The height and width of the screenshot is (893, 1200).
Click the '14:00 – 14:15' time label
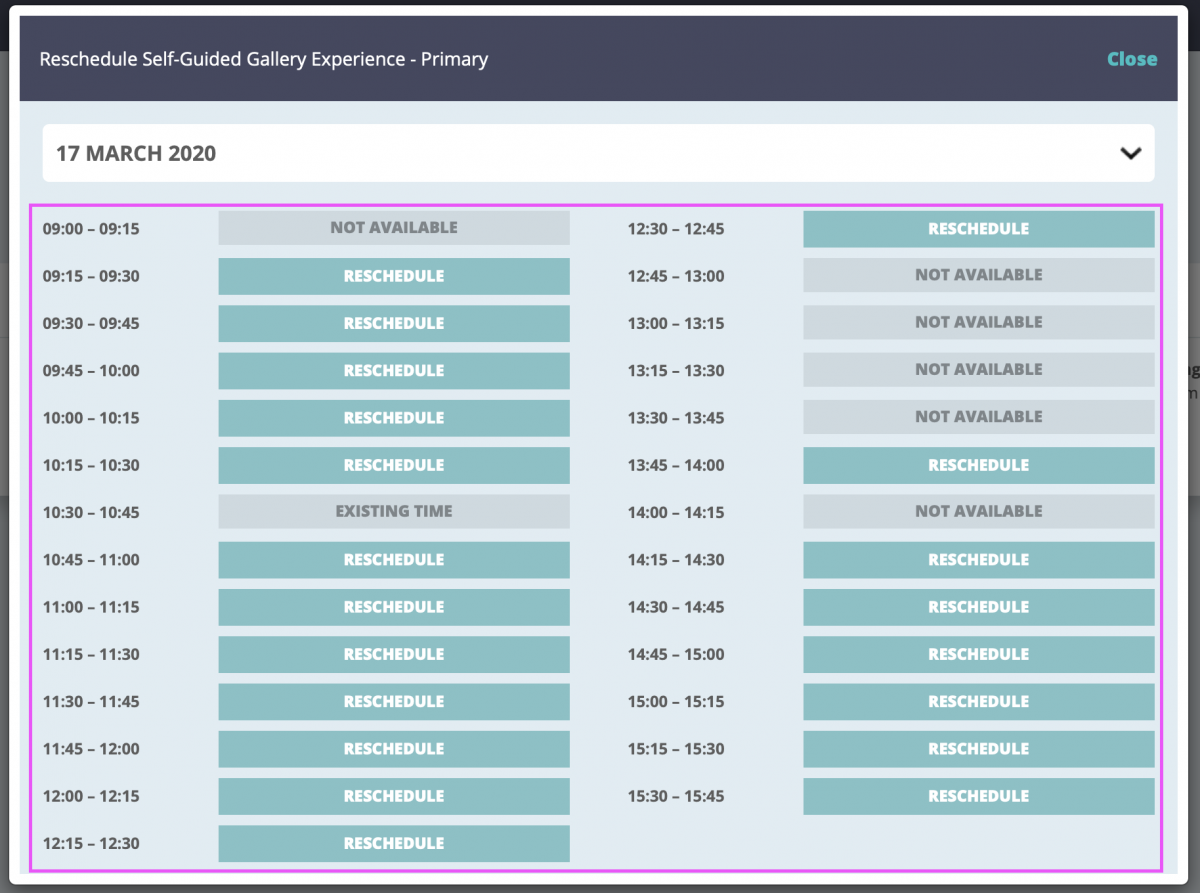tap(676, 513)
